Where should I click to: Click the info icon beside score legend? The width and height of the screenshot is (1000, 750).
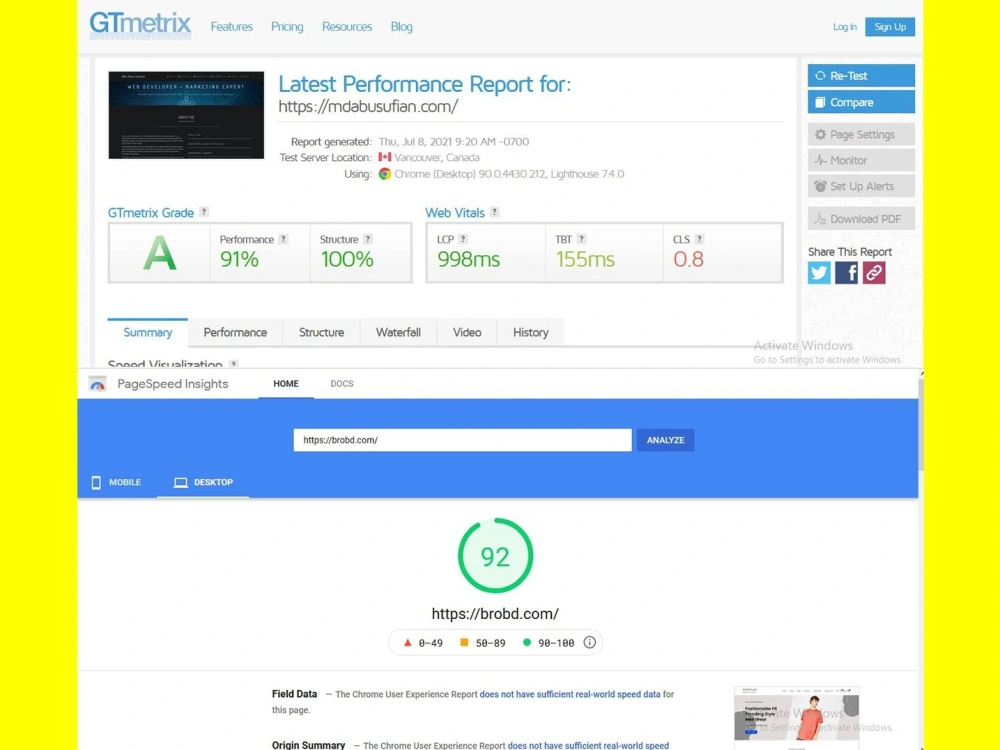[x=590, y=642]
